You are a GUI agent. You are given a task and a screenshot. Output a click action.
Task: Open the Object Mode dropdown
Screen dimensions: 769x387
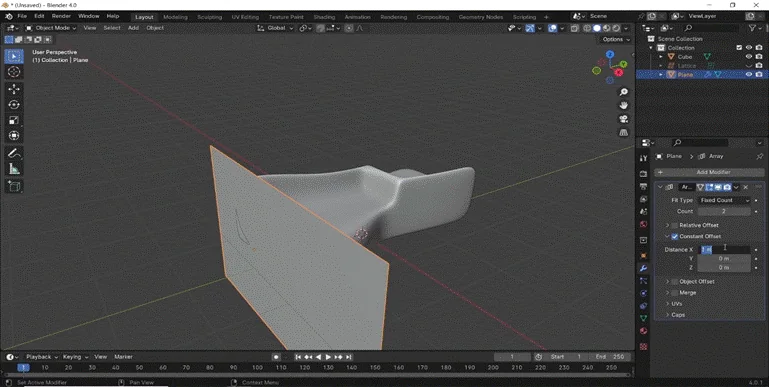(x=51, y=28)
